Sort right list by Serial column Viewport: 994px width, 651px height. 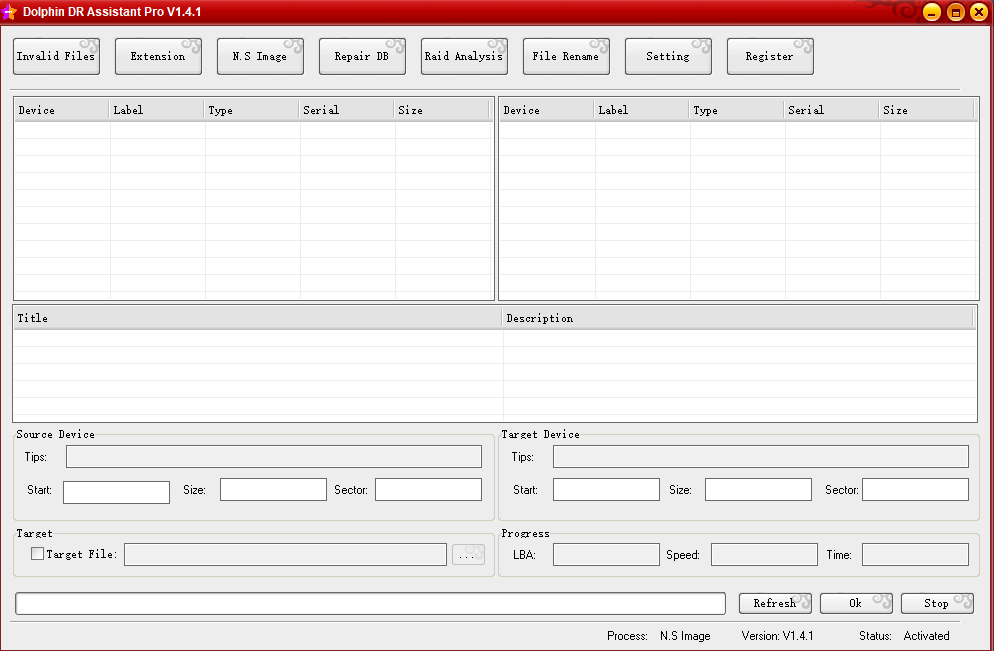(x=832, y=110)
